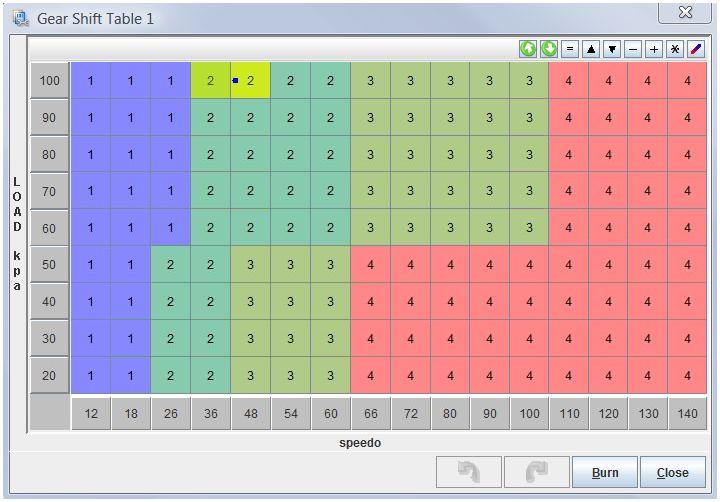Click the green down-arrow table icon

click(x=549, y=49)
